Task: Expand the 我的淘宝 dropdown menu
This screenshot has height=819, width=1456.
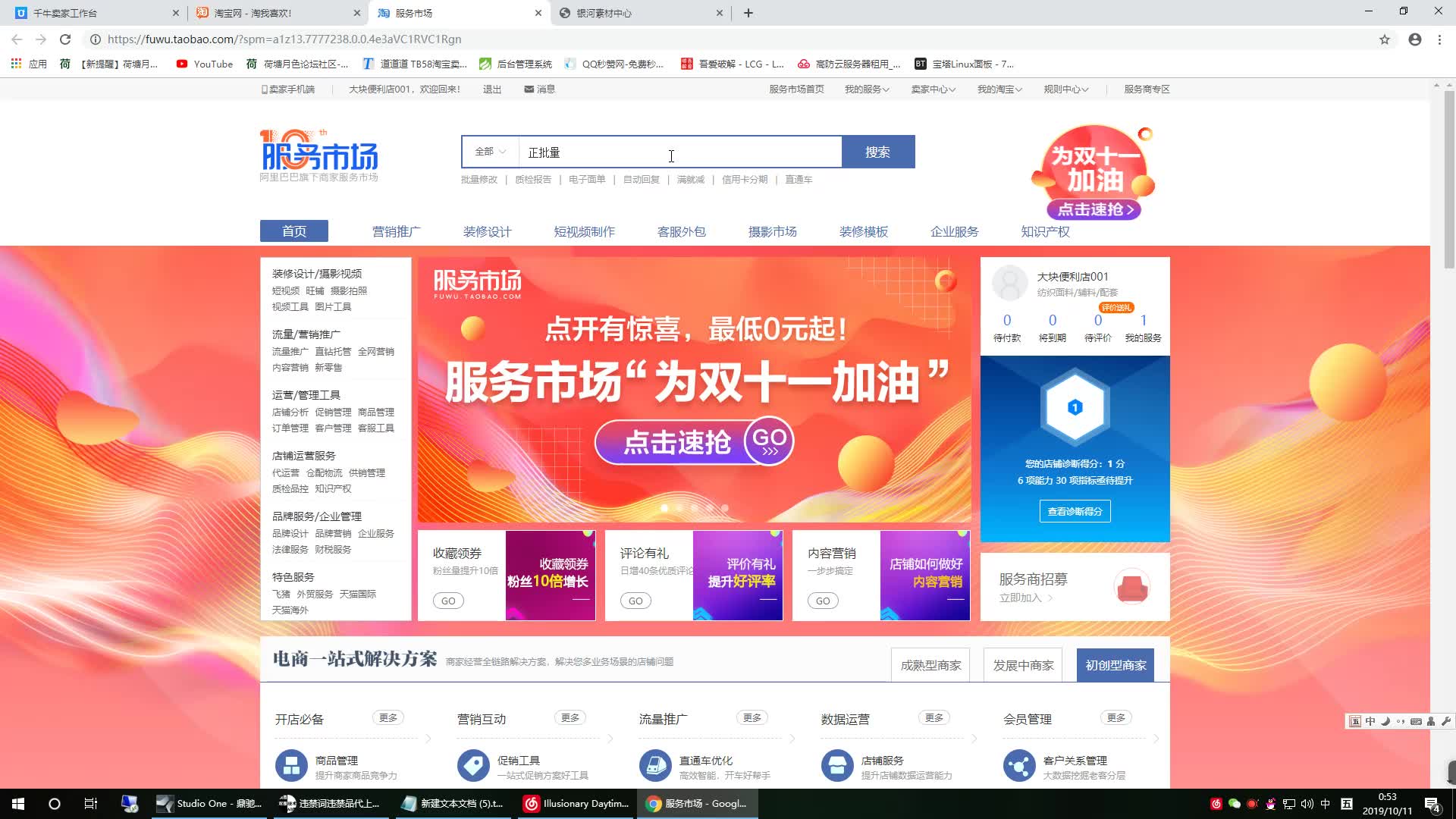Action: (999, 89)
